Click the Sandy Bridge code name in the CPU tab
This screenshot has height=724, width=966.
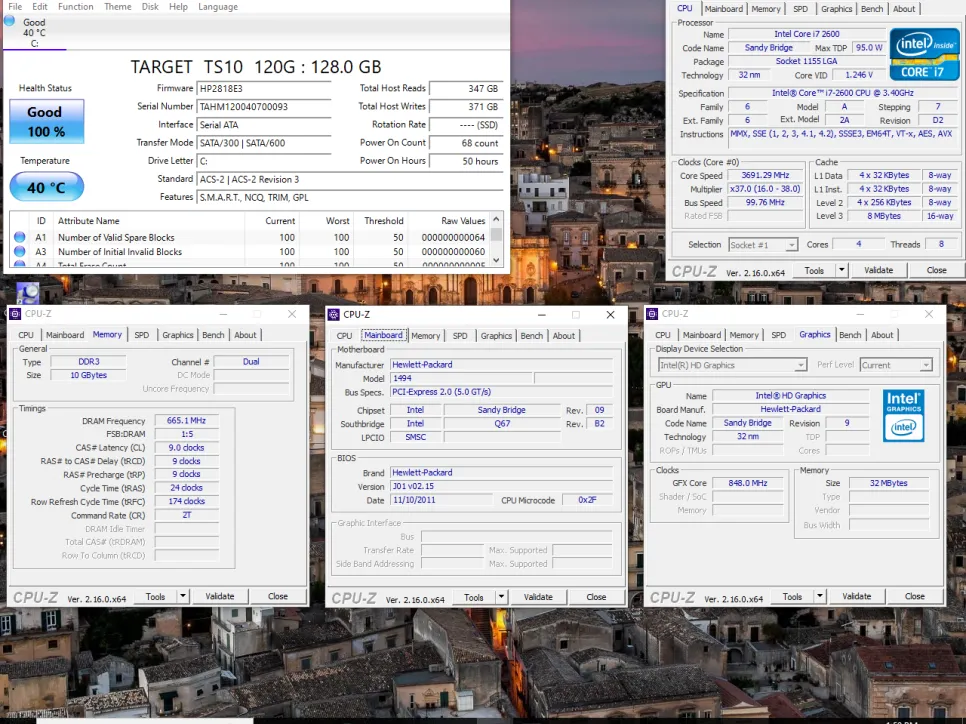[768, 48]
